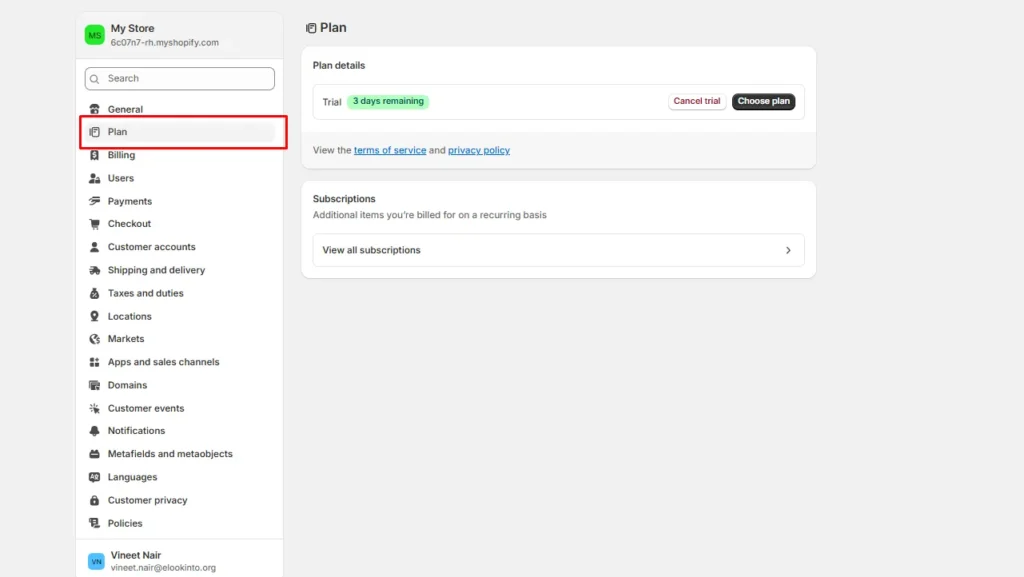Open the Billing settings section

[122, 155]
